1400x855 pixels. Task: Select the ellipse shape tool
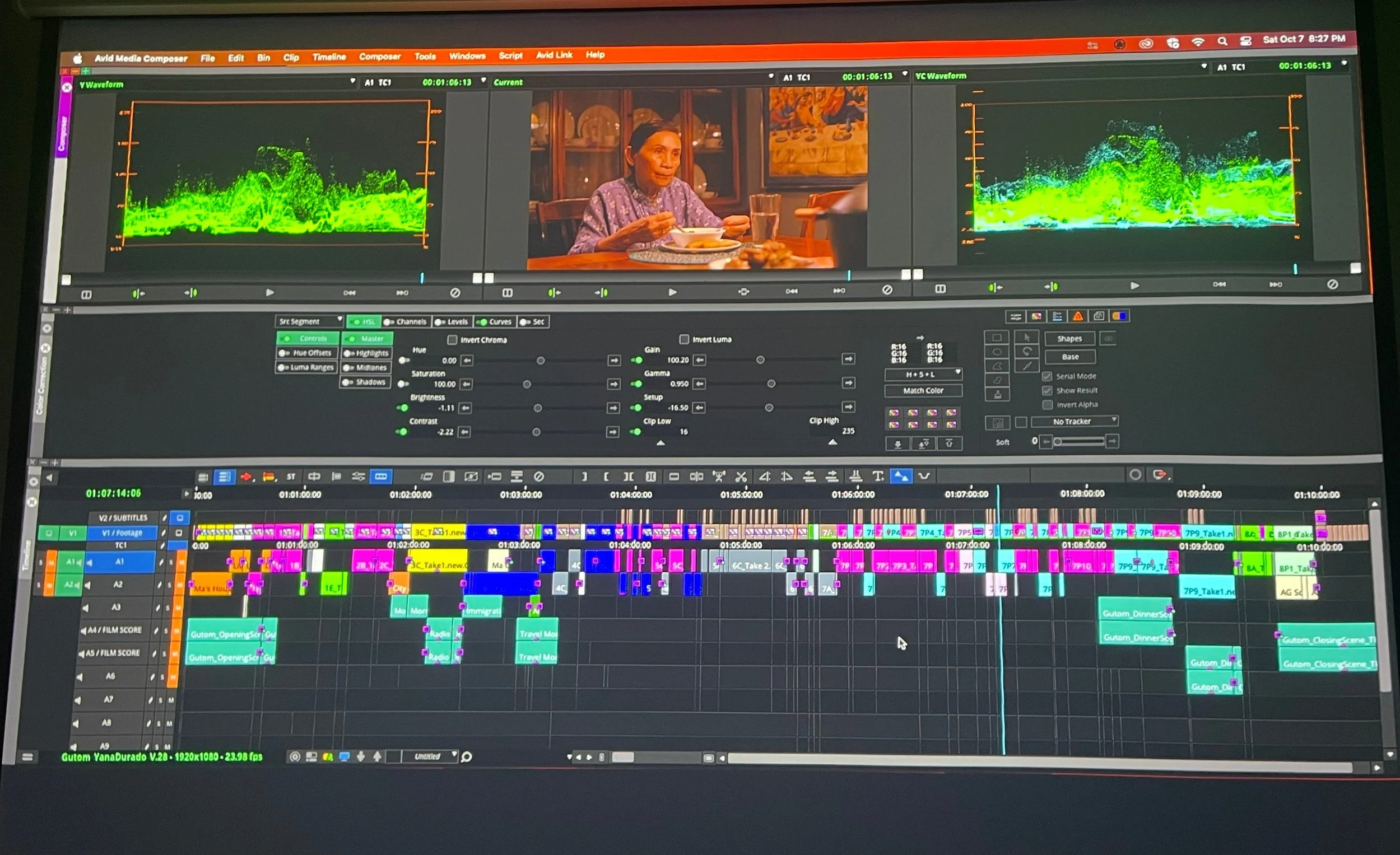(997, 352)
